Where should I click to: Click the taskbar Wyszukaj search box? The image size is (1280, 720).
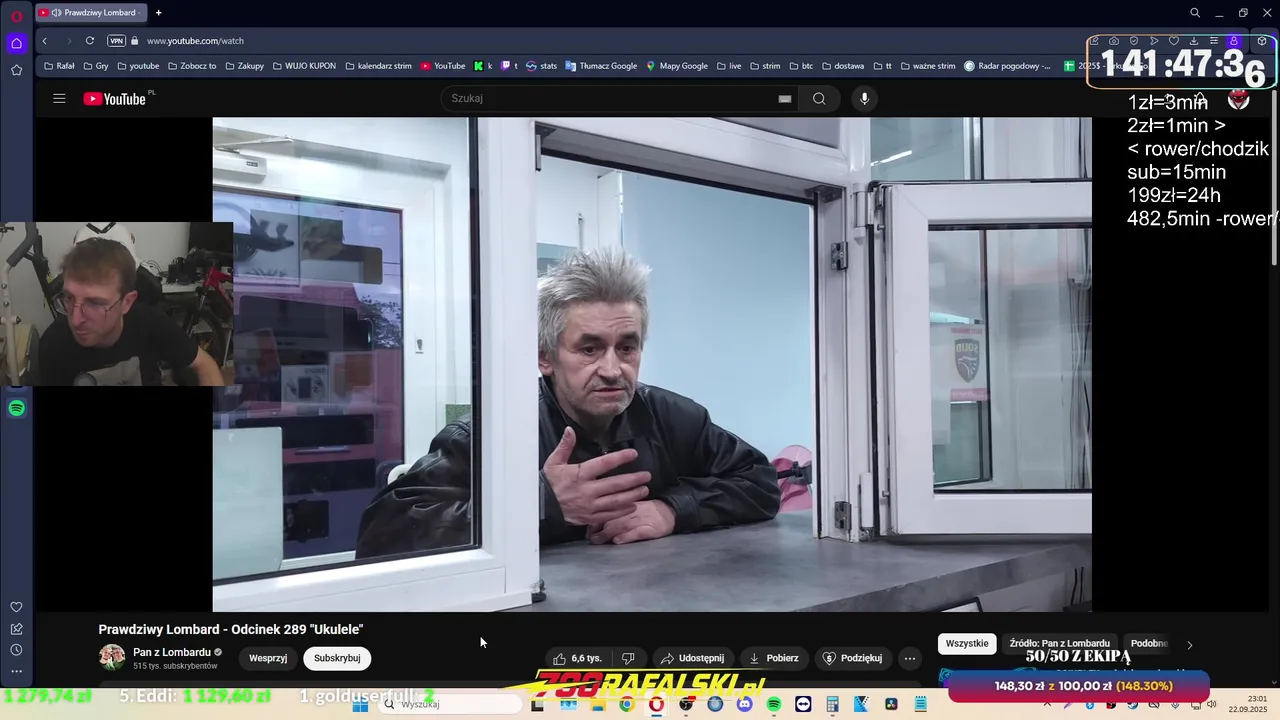(x=450, y=704)
